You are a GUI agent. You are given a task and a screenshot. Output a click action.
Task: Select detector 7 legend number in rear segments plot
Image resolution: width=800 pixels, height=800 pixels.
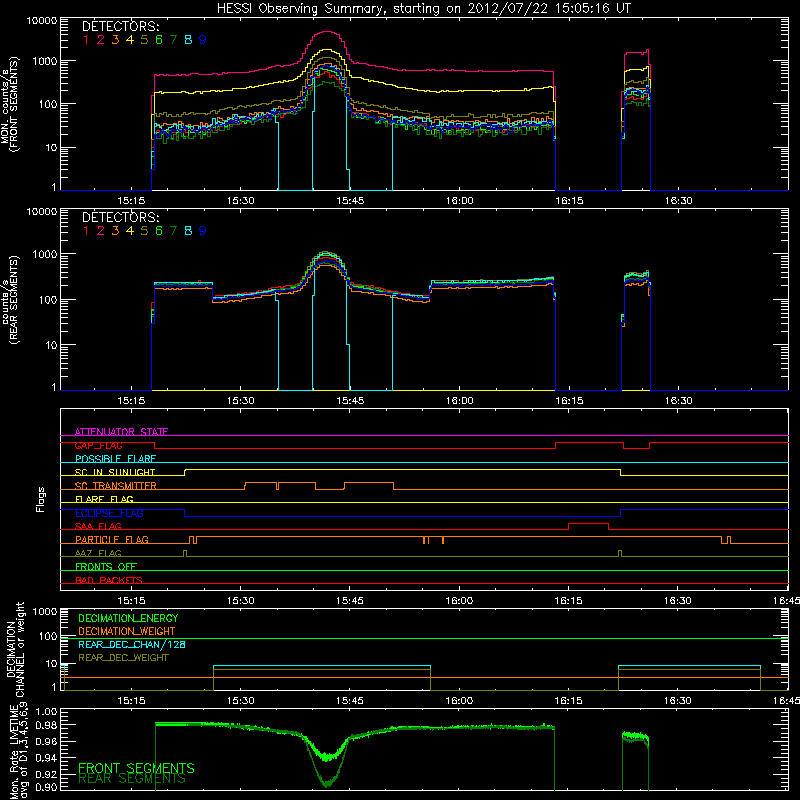173,231
